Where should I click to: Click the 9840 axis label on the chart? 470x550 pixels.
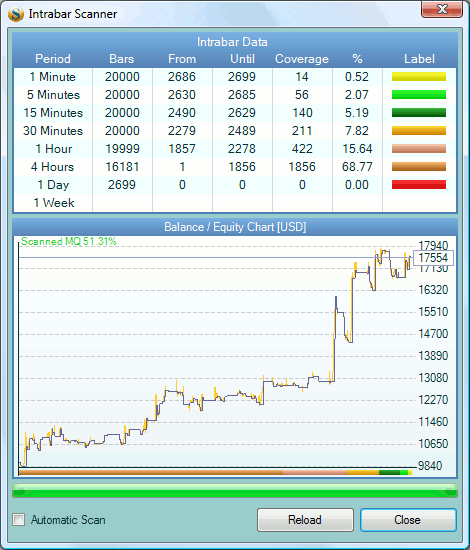(x=431, y=466)
